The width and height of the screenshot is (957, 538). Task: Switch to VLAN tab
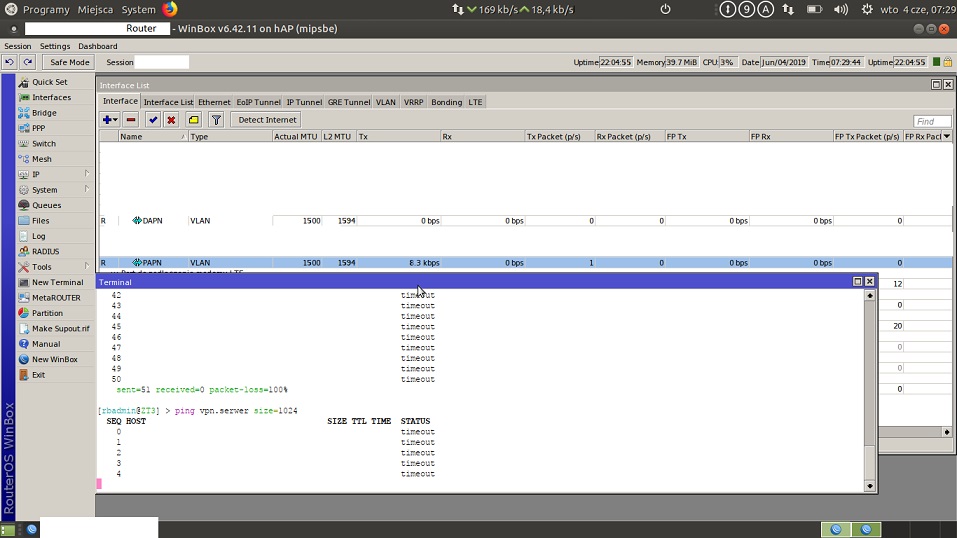(386, 102)
